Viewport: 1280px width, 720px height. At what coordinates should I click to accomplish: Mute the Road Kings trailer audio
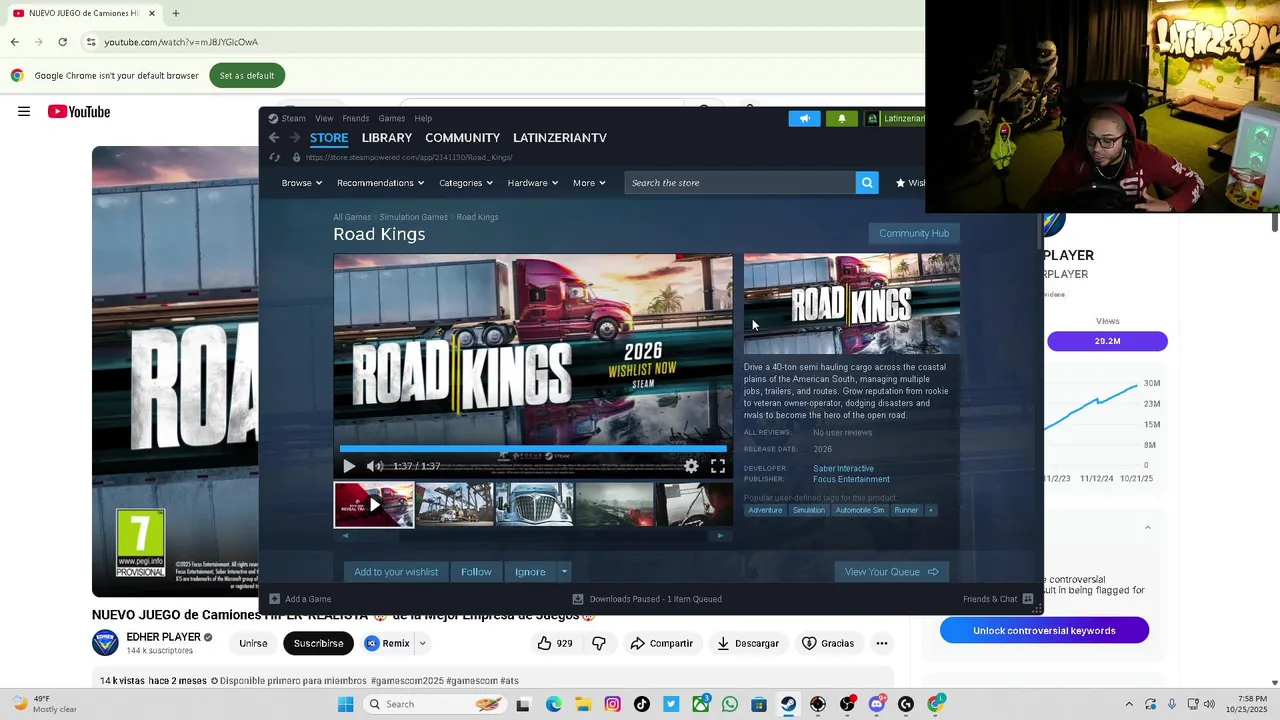375,466
